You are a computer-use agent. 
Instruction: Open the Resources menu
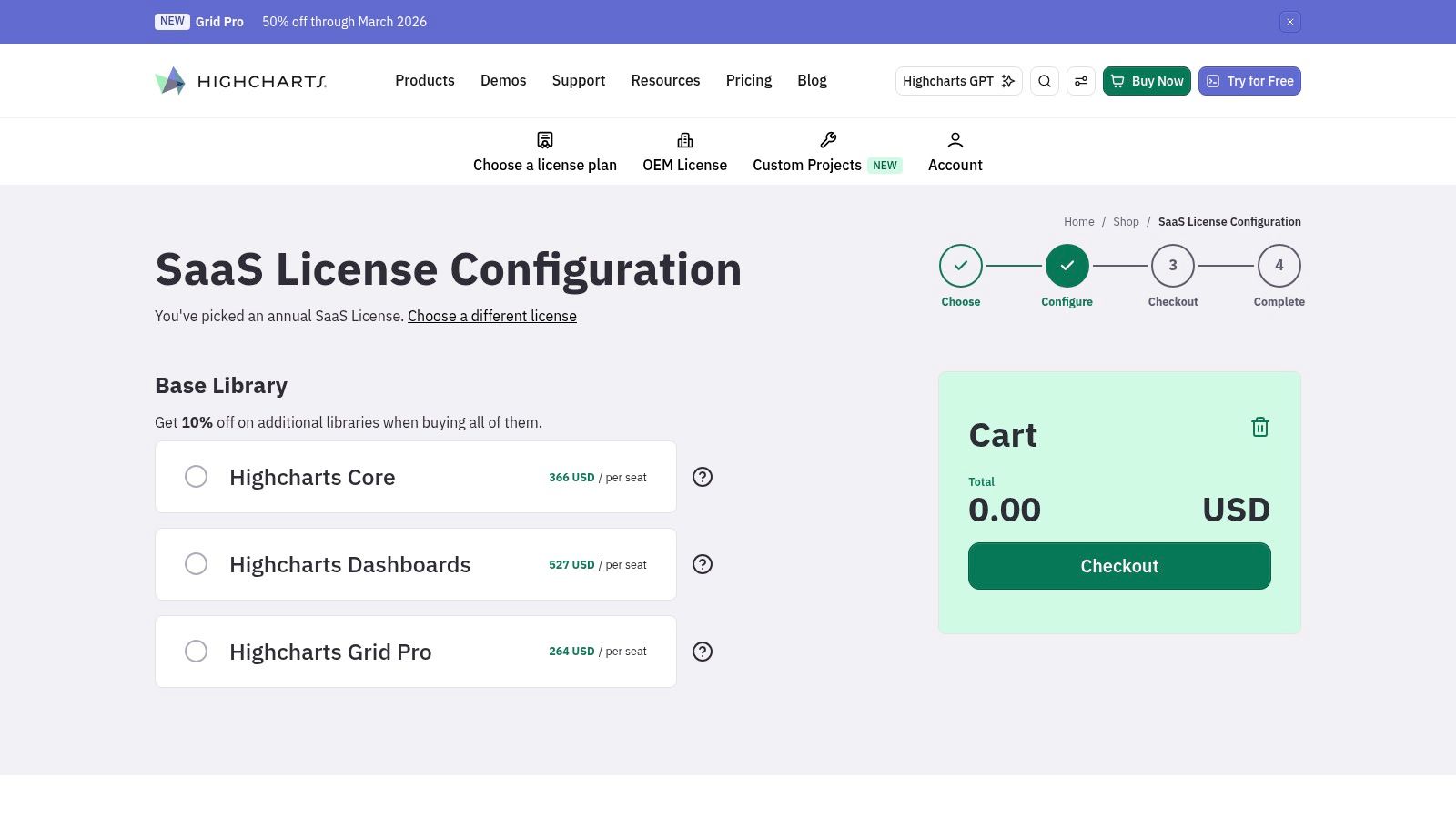coord(665,81)
